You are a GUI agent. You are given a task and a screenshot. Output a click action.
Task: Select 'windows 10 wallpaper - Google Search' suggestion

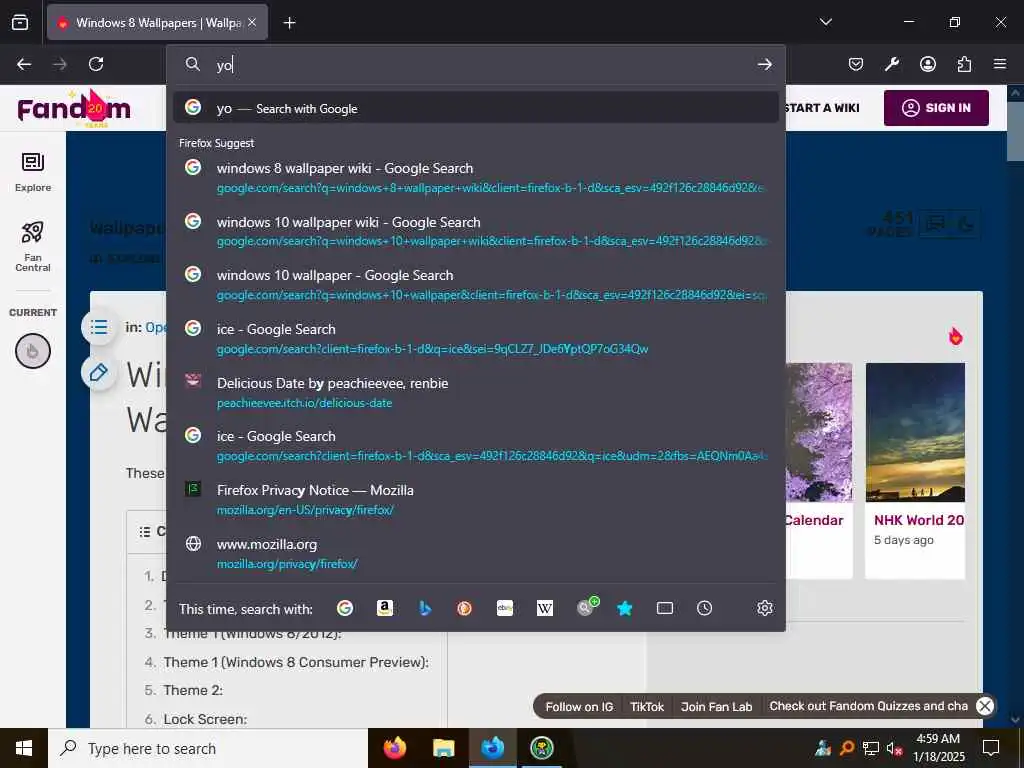click(475, 285)
